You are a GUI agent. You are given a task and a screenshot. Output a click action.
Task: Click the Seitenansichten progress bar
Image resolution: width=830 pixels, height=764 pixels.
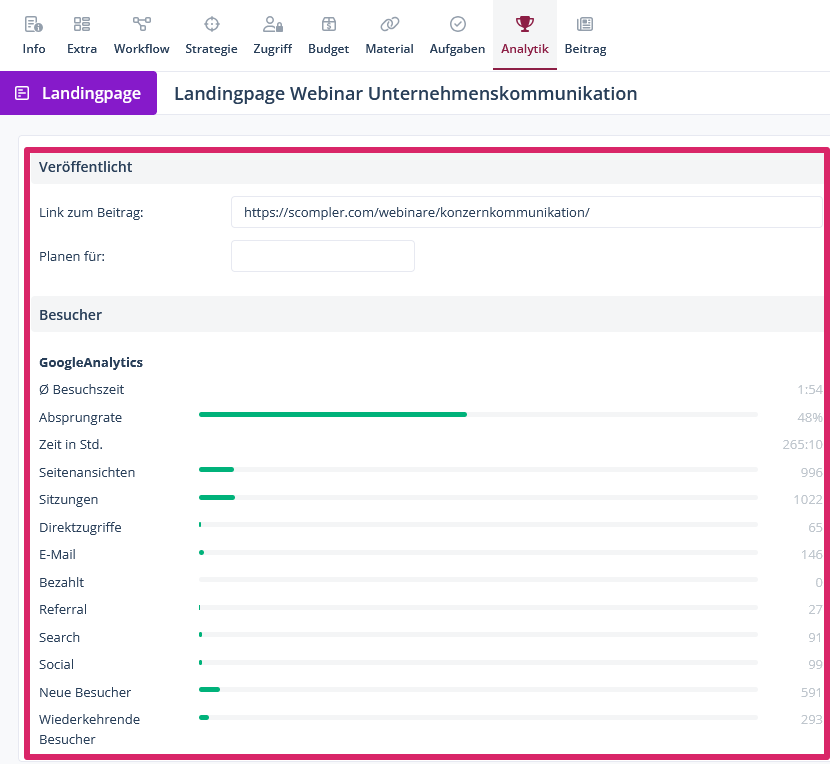coord(478,469)
